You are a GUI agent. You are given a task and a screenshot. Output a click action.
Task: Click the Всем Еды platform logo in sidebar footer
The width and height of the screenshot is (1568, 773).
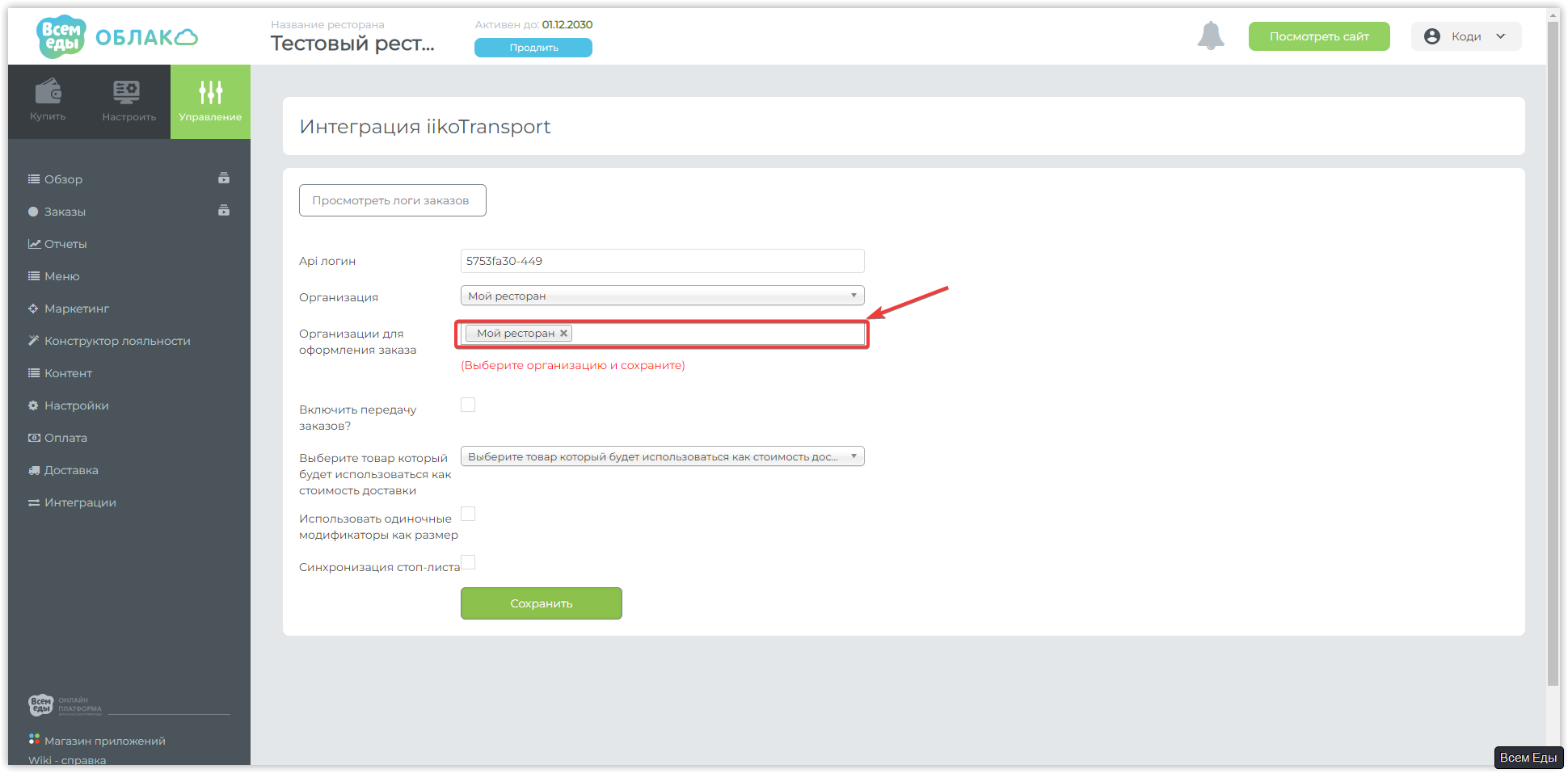[x=65, y=705]
